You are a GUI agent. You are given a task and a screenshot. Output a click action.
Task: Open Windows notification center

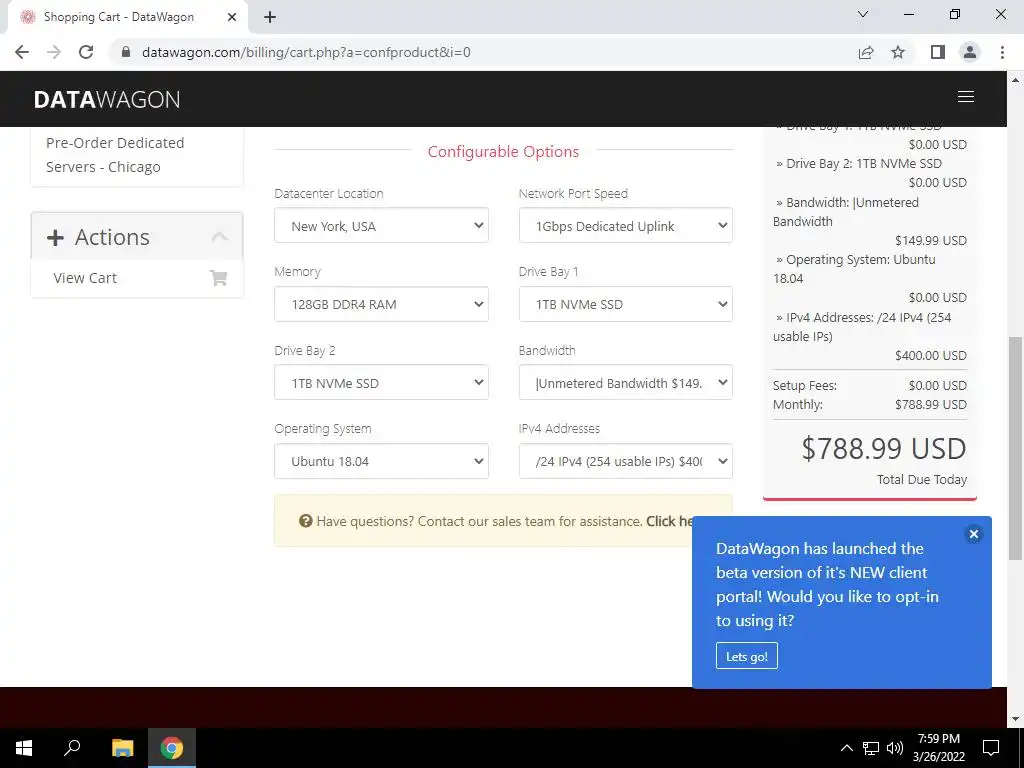(x=991, y=748)
